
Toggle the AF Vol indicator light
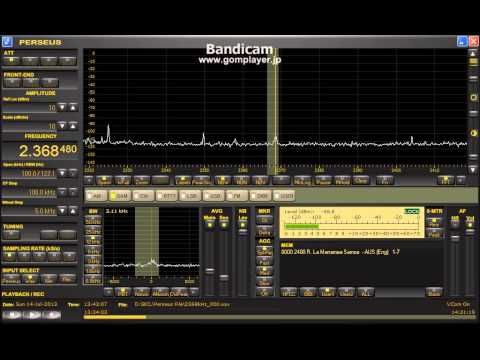coord(470,225)
